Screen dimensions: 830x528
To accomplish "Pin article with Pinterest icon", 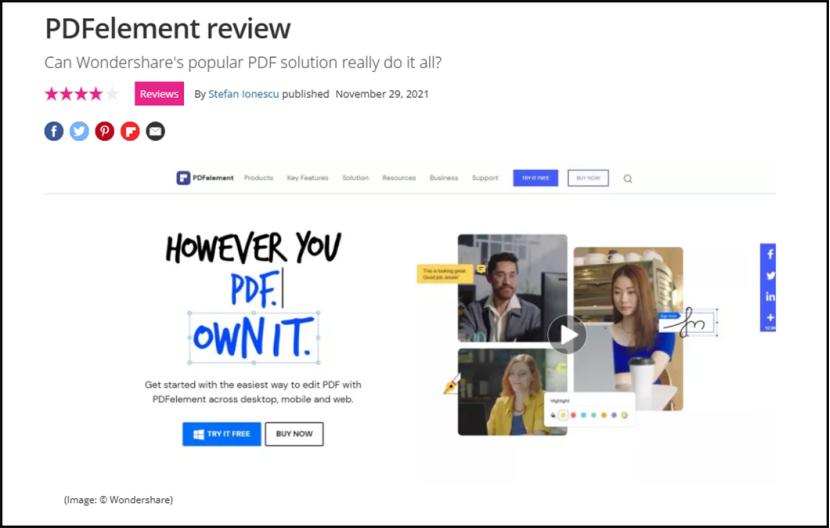I will coord(105,131).
